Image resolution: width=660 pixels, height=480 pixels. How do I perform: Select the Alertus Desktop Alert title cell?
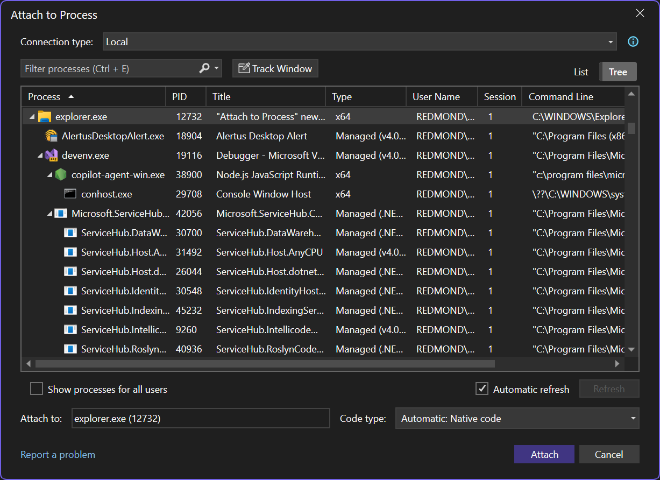tap(261, 136)
